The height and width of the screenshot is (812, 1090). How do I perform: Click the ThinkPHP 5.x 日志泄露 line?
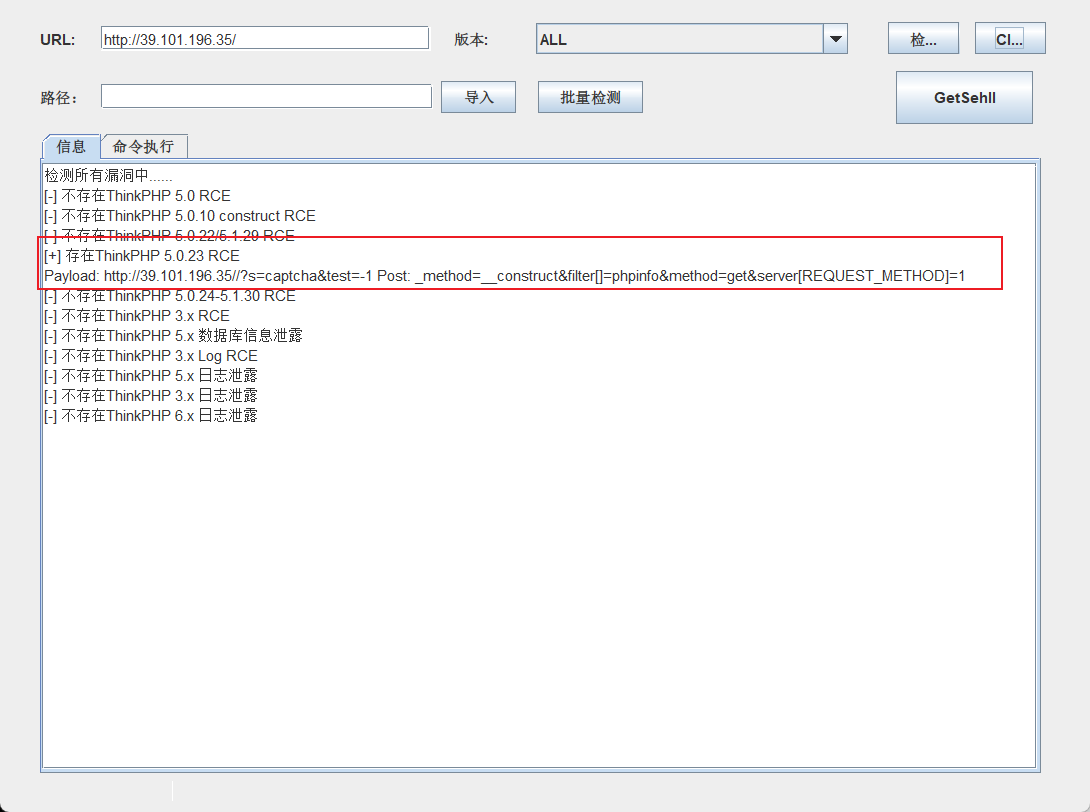click(151, 376)
